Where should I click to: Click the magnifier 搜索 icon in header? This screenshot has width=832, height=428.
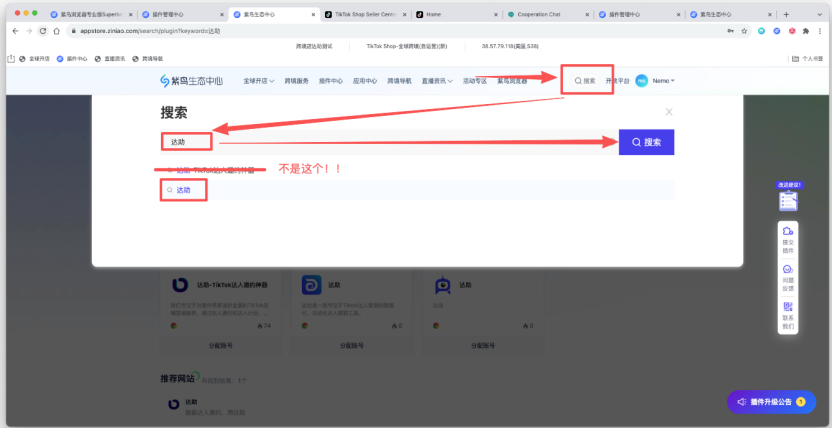(x=584, y=80)
